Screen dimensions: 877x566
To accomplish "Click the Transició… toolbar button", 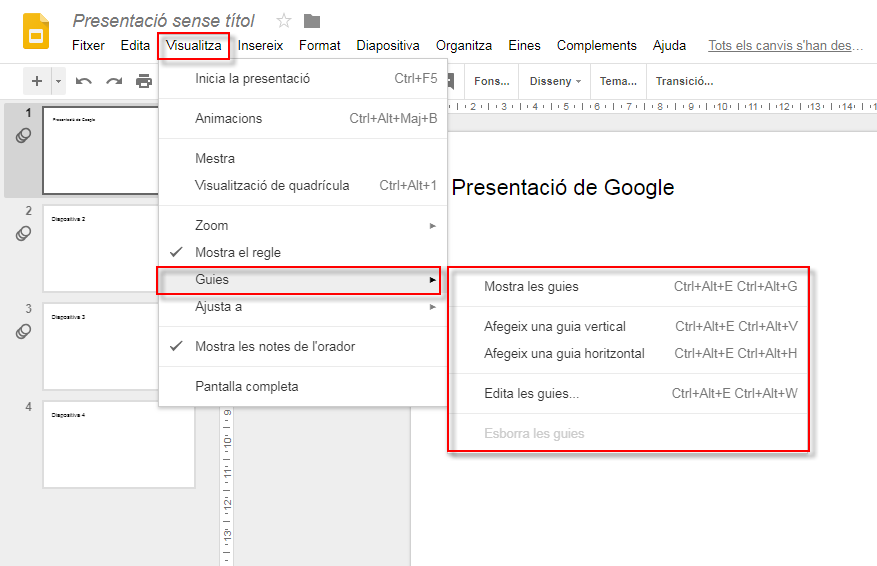I will pyautogui.click(x=684, y=81).
